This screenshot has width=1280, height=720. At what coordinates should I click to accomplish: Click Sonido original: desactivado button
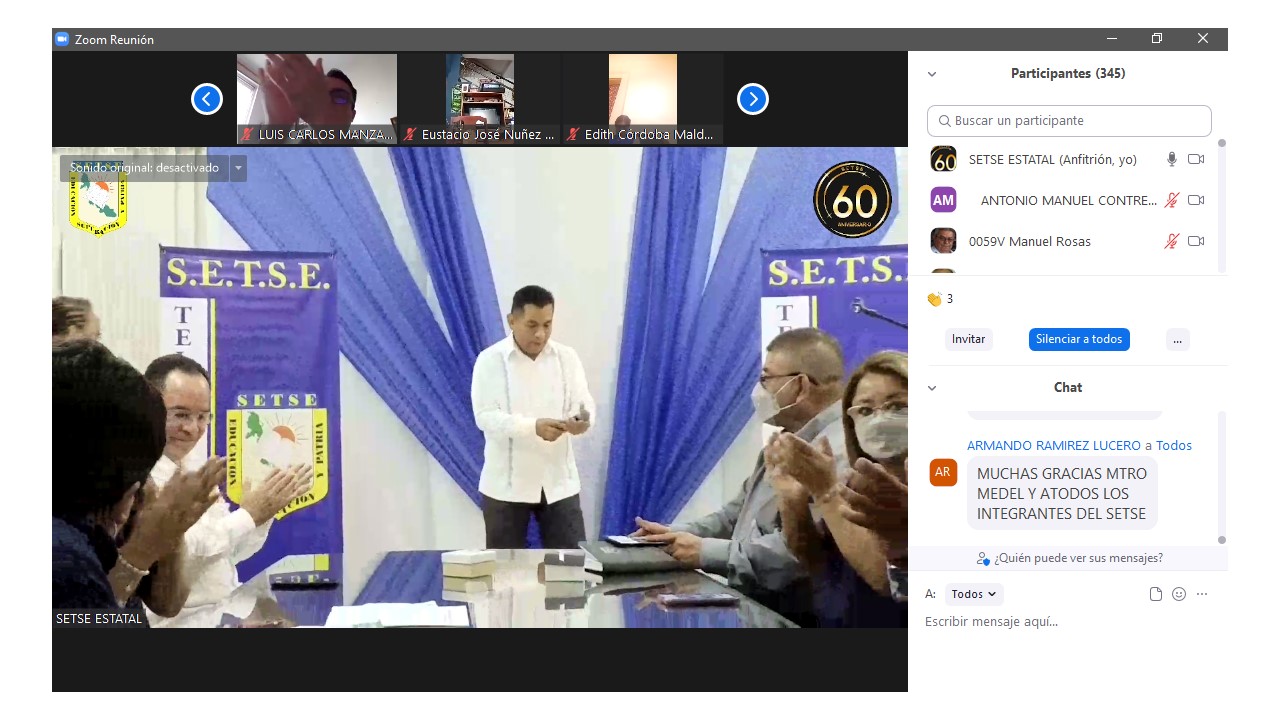pyautogui.click(x=144, y=168)
